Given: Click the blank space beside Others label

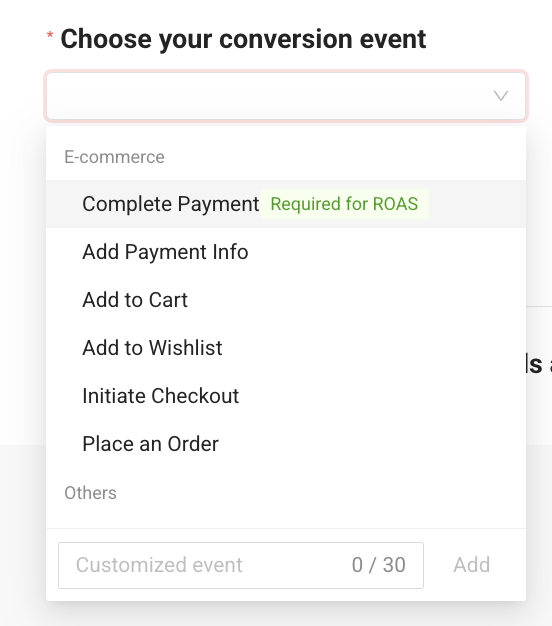Looking at the screenshot, I should click(x=319, y=493).
